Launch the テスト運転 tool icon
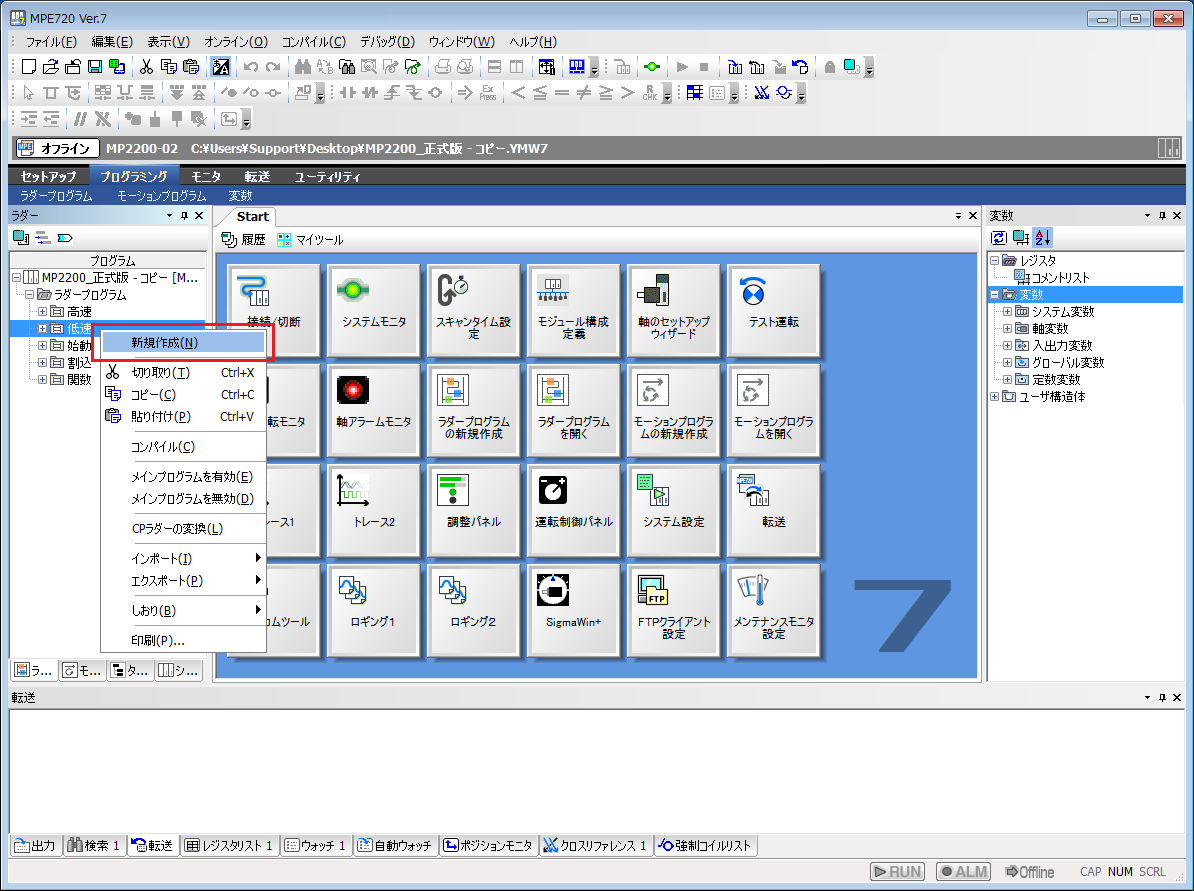Image resolution: width=1194 pixels, height=891 pixels. [773, 310]
